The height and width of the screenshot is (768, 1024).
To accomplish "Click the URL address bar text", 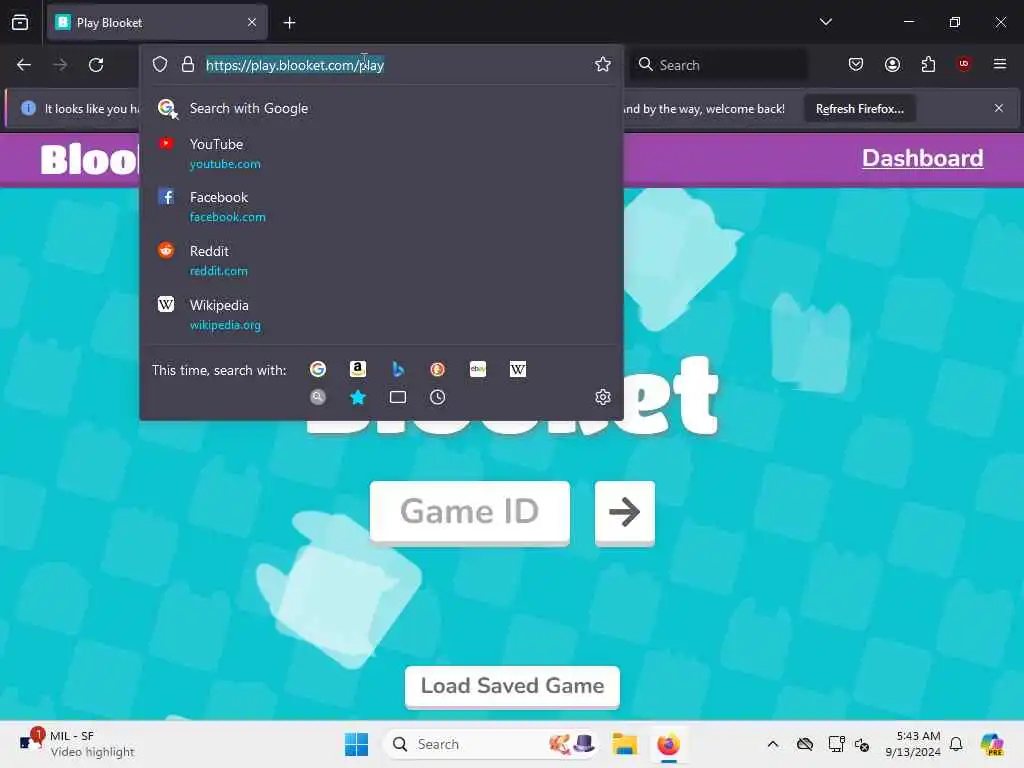I will point(295,65).
